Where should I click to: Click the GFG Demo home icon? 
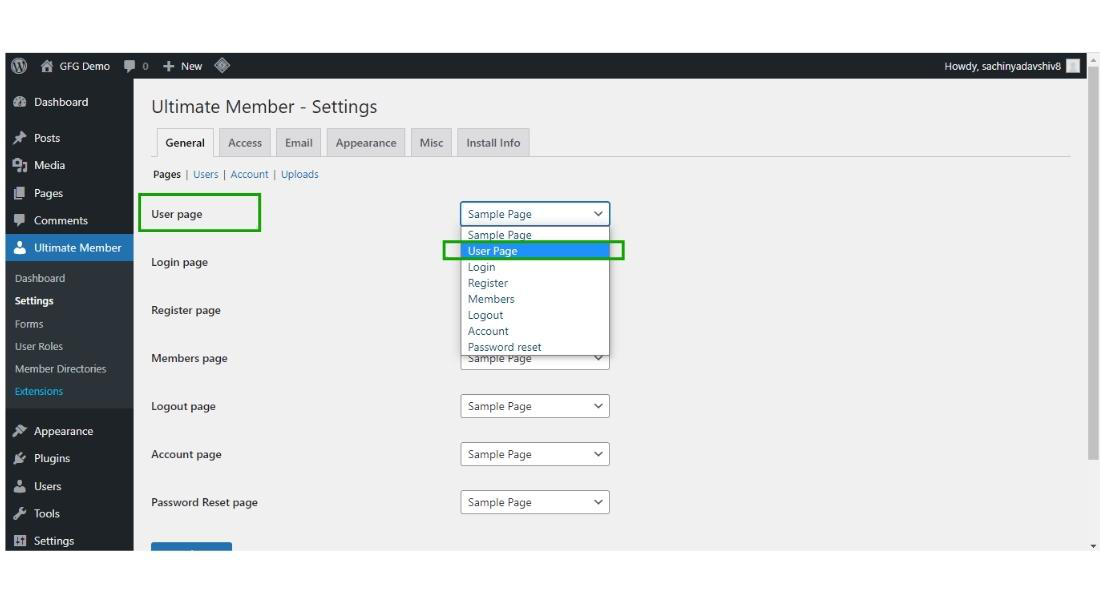[x=47, y=66]
